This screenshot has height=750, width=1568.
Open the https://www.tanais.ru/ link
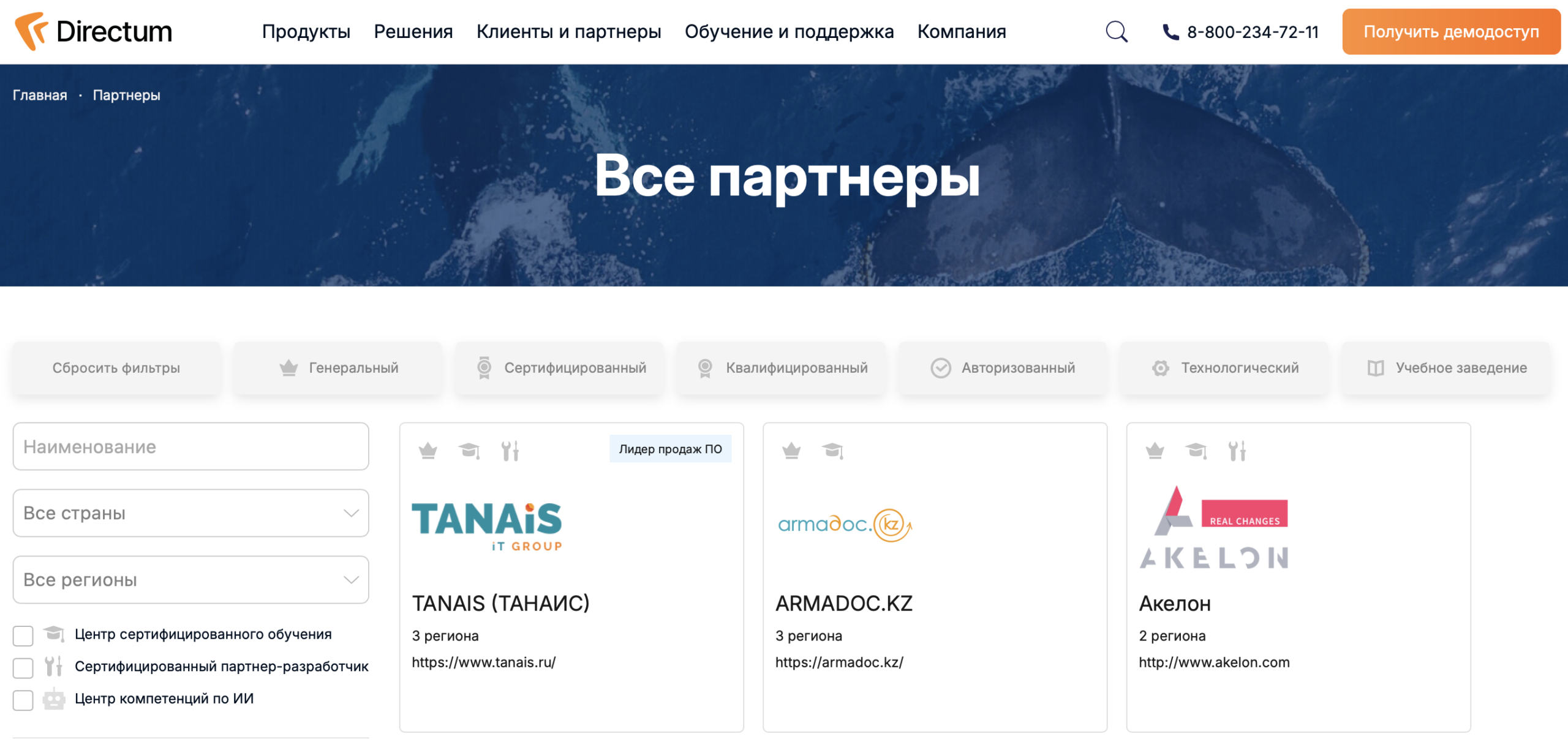point(484,662)
